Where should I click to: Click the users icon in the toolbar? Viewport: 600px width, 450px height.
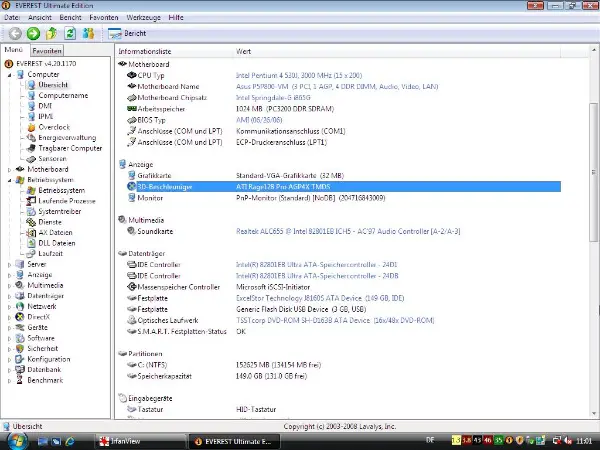tap(87, 33)
